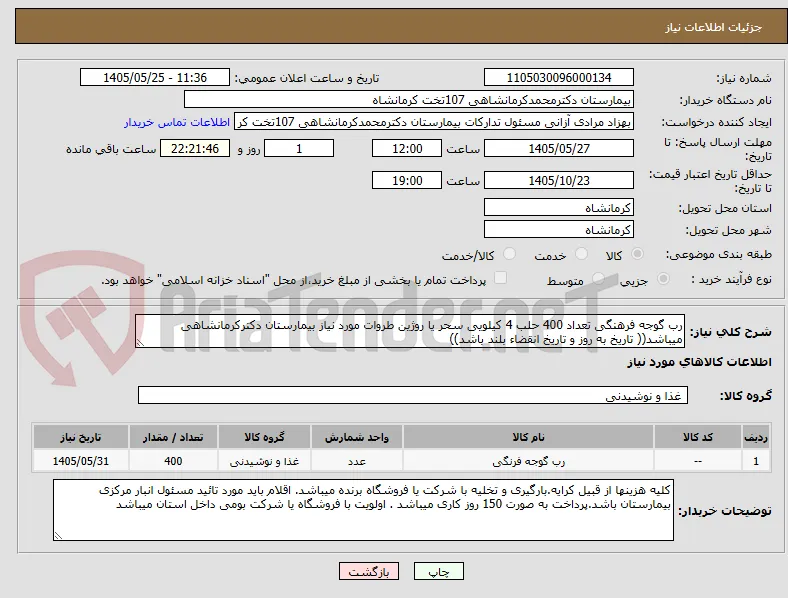Select the جزیی purchase type radio

663,279
